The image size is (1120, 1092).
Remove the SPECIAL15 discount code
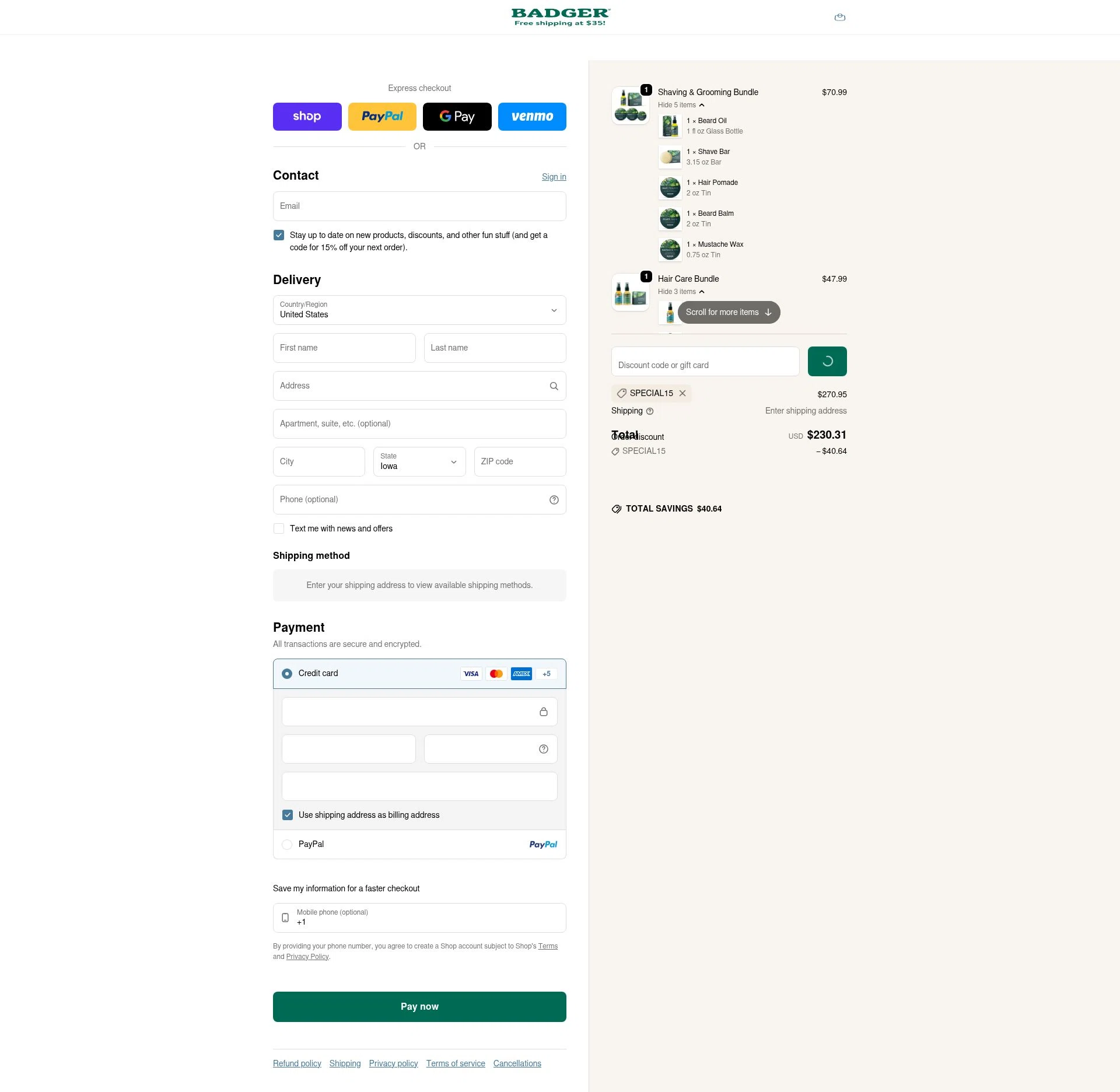682,393
